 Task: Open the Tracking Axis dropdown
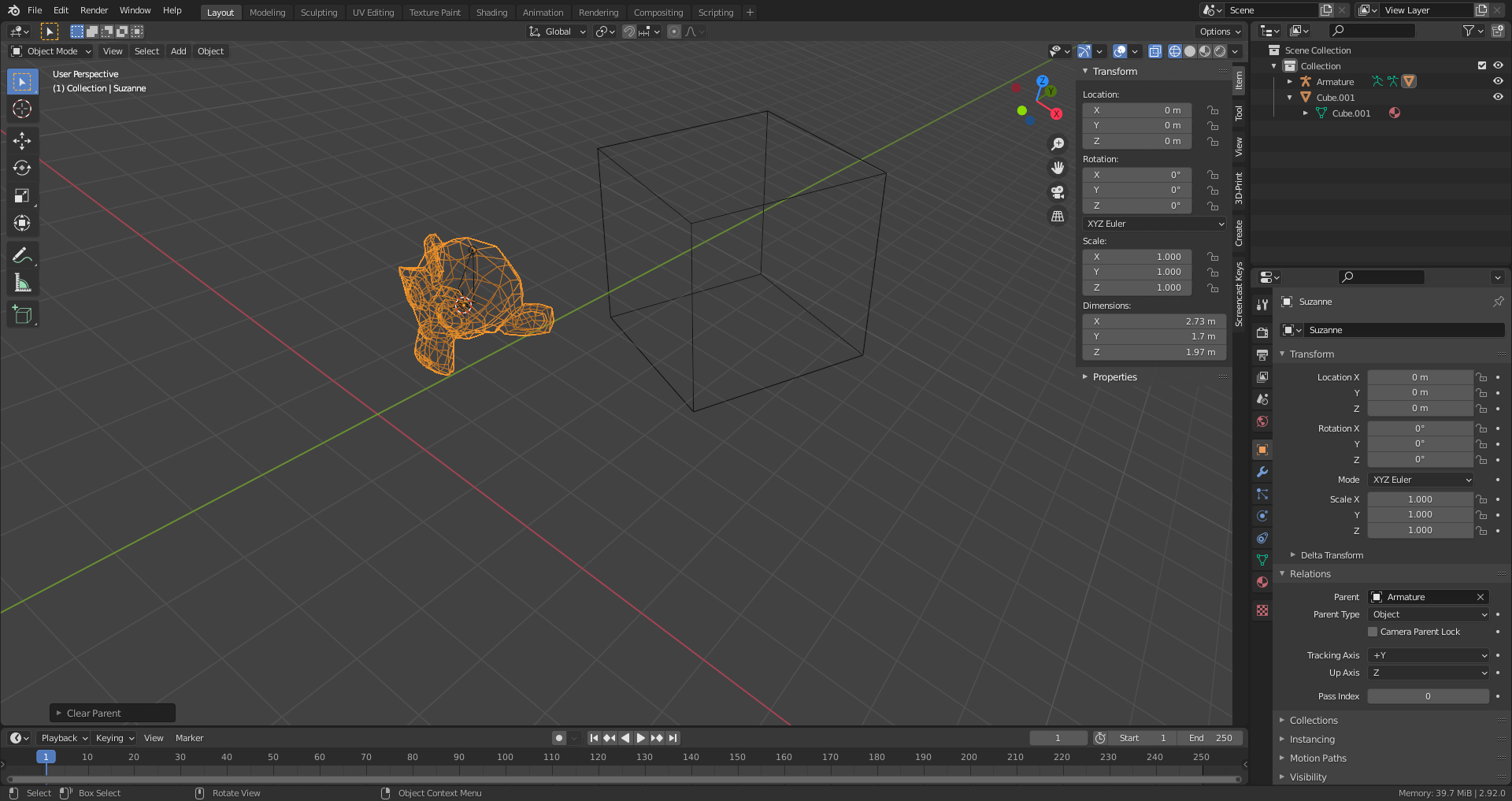[1429, 655]
